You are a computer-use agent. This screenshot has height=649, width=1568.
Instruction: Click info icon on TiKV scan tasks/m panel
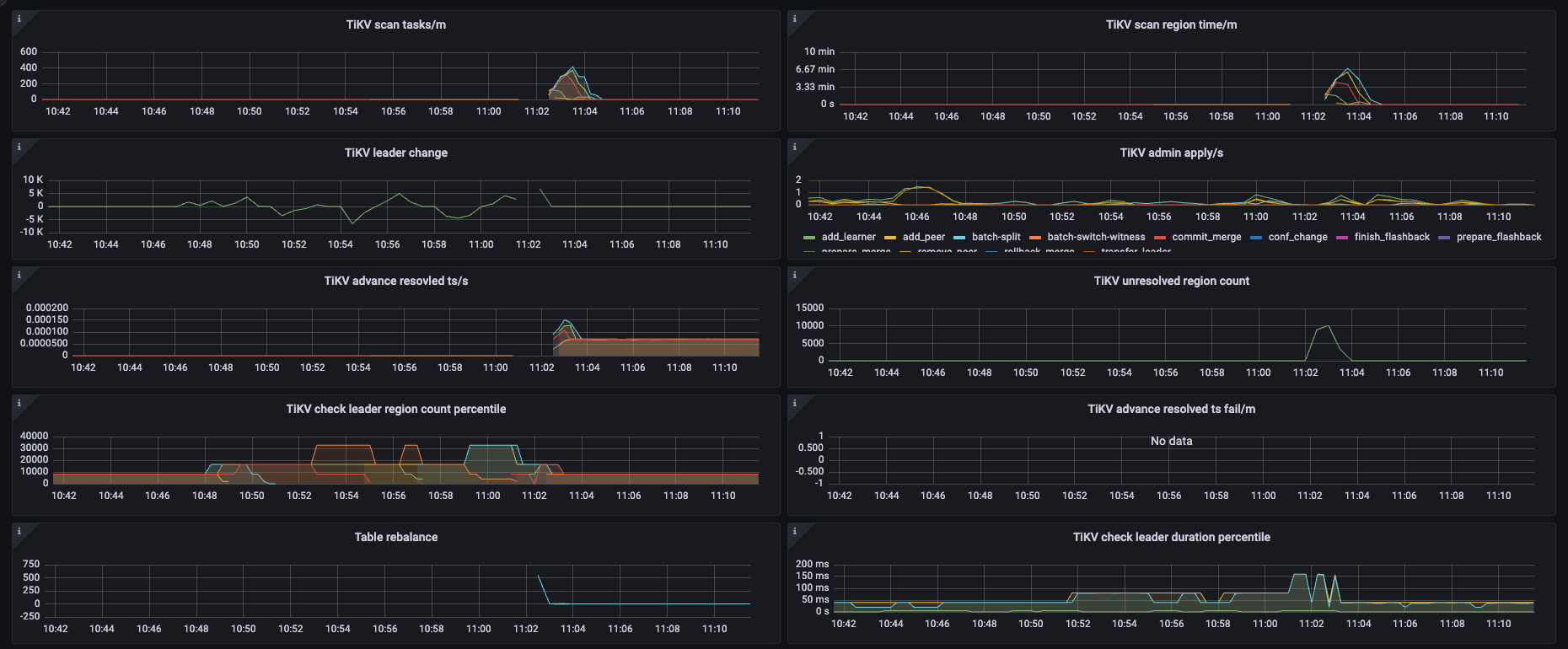19,19
